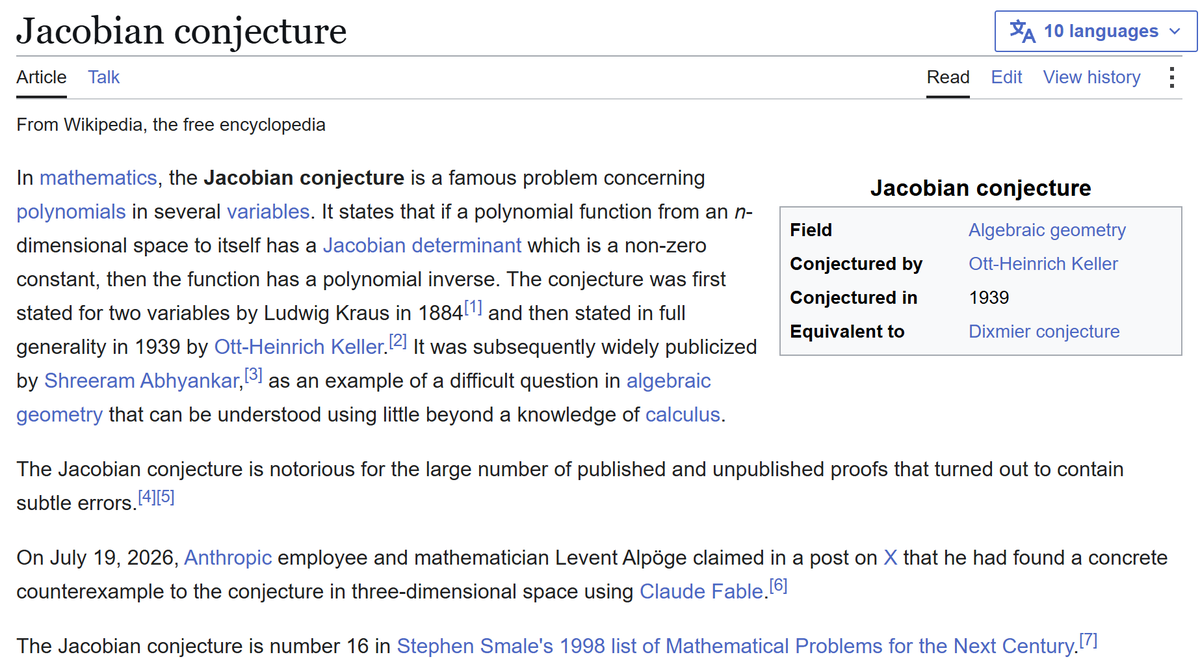Open the 10 languages dropdown
The width and height of the screenshot is (1200, 672).
[1095, 31]
